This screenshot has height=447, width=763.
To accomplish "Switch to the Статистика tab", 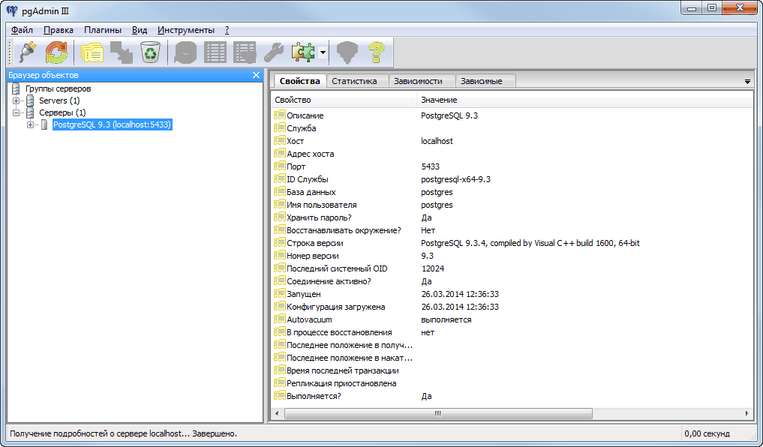I will tap(353, 81).
